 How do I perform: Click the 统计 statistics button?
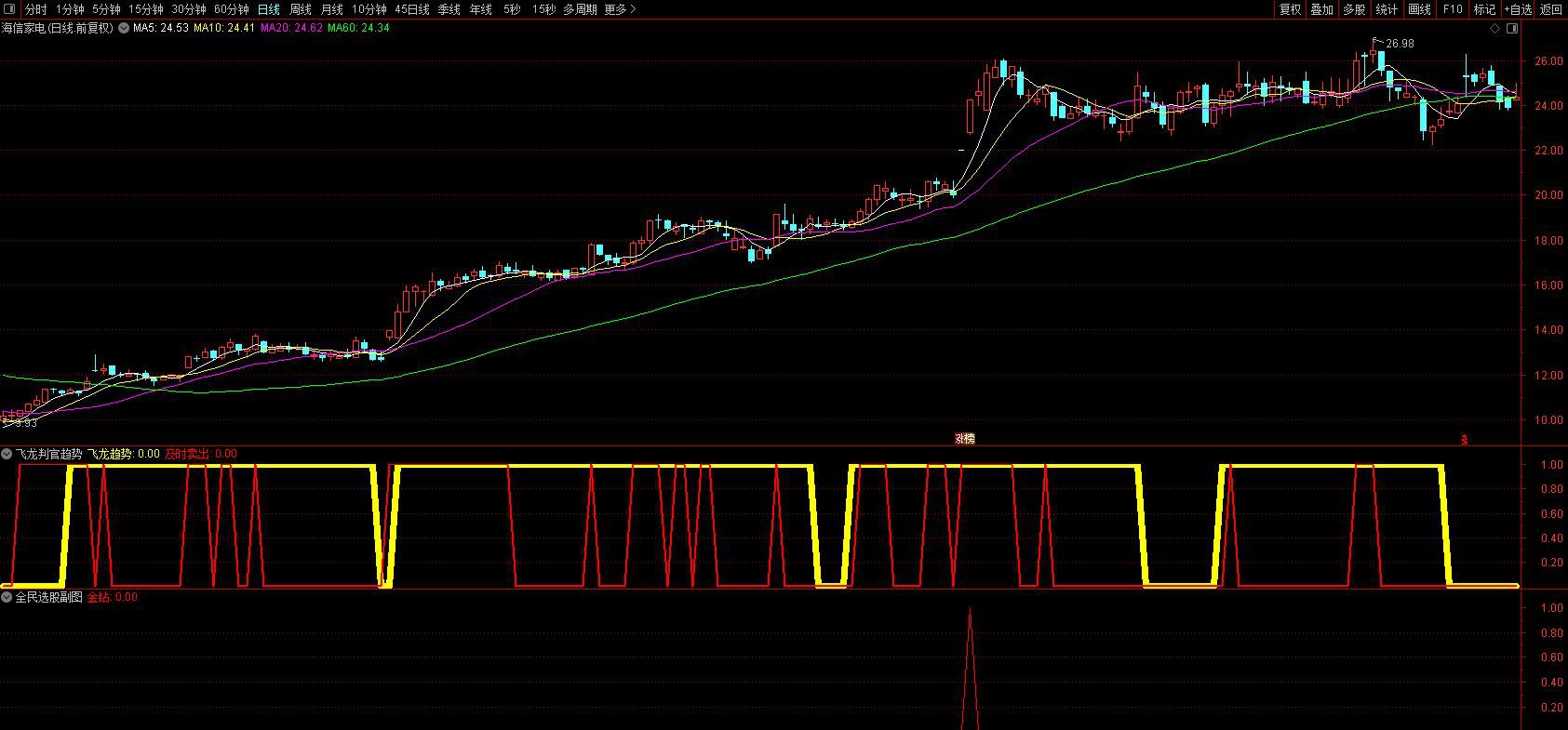click(1387, 9)
